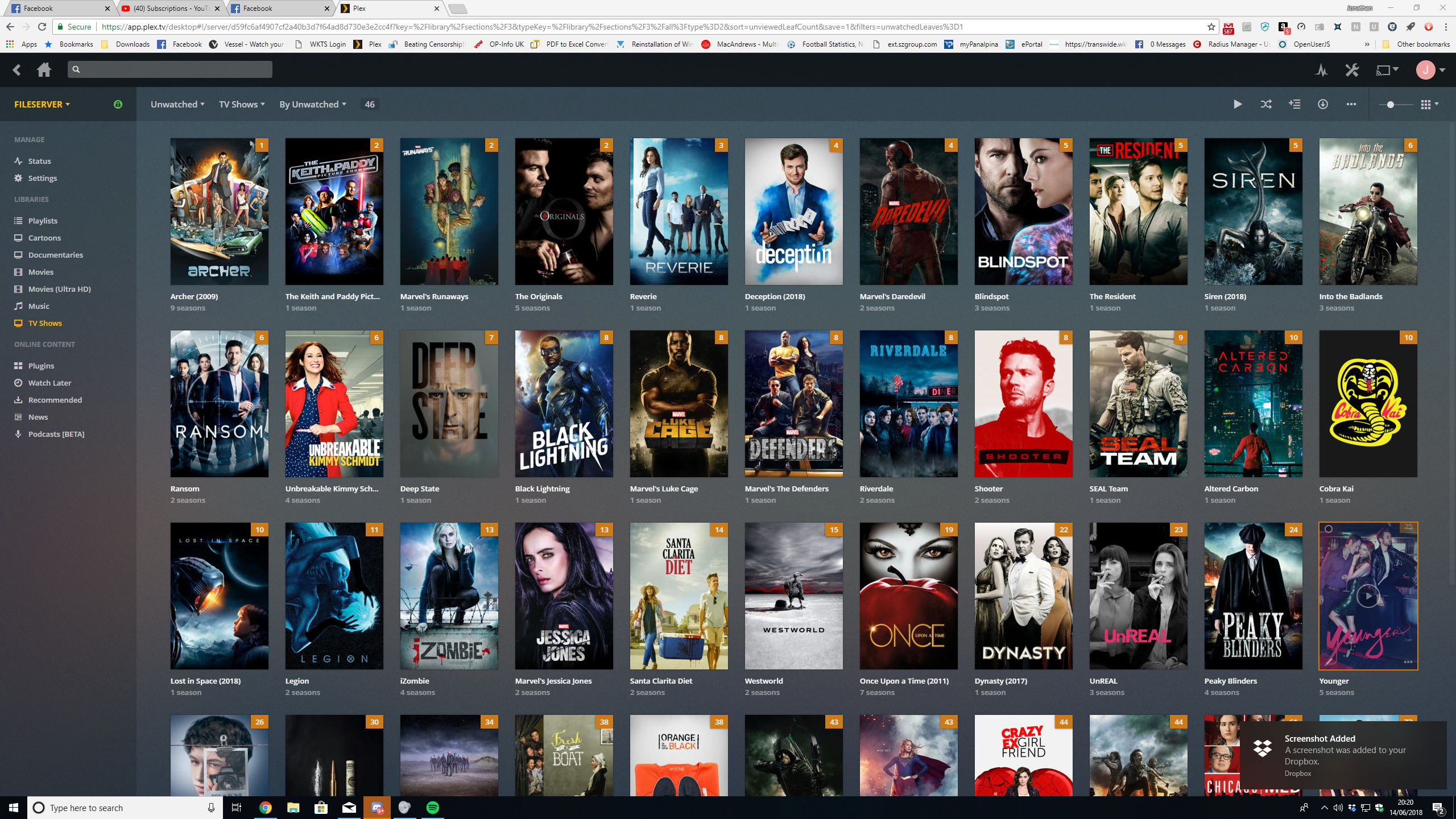Go to Plex home icon
This screenshot has width=1456, height=819.
click(44, 69)
